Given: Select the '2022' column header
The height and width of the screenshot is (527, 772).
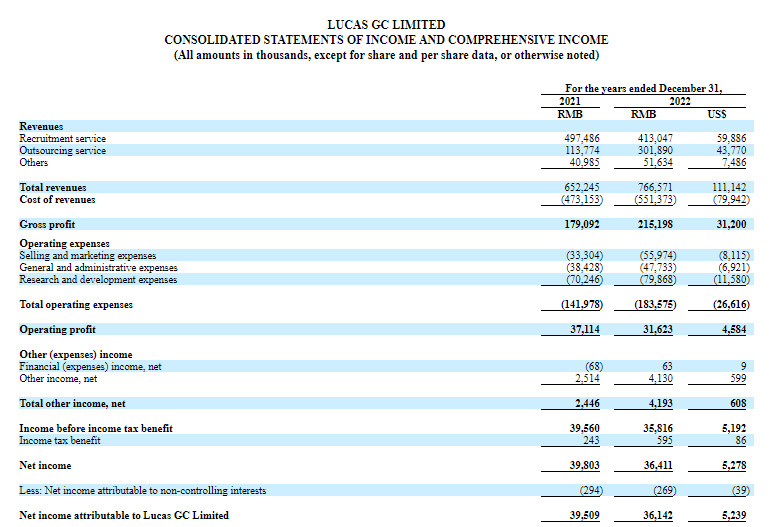Looking at the screenshot, I should pos(679,101).
